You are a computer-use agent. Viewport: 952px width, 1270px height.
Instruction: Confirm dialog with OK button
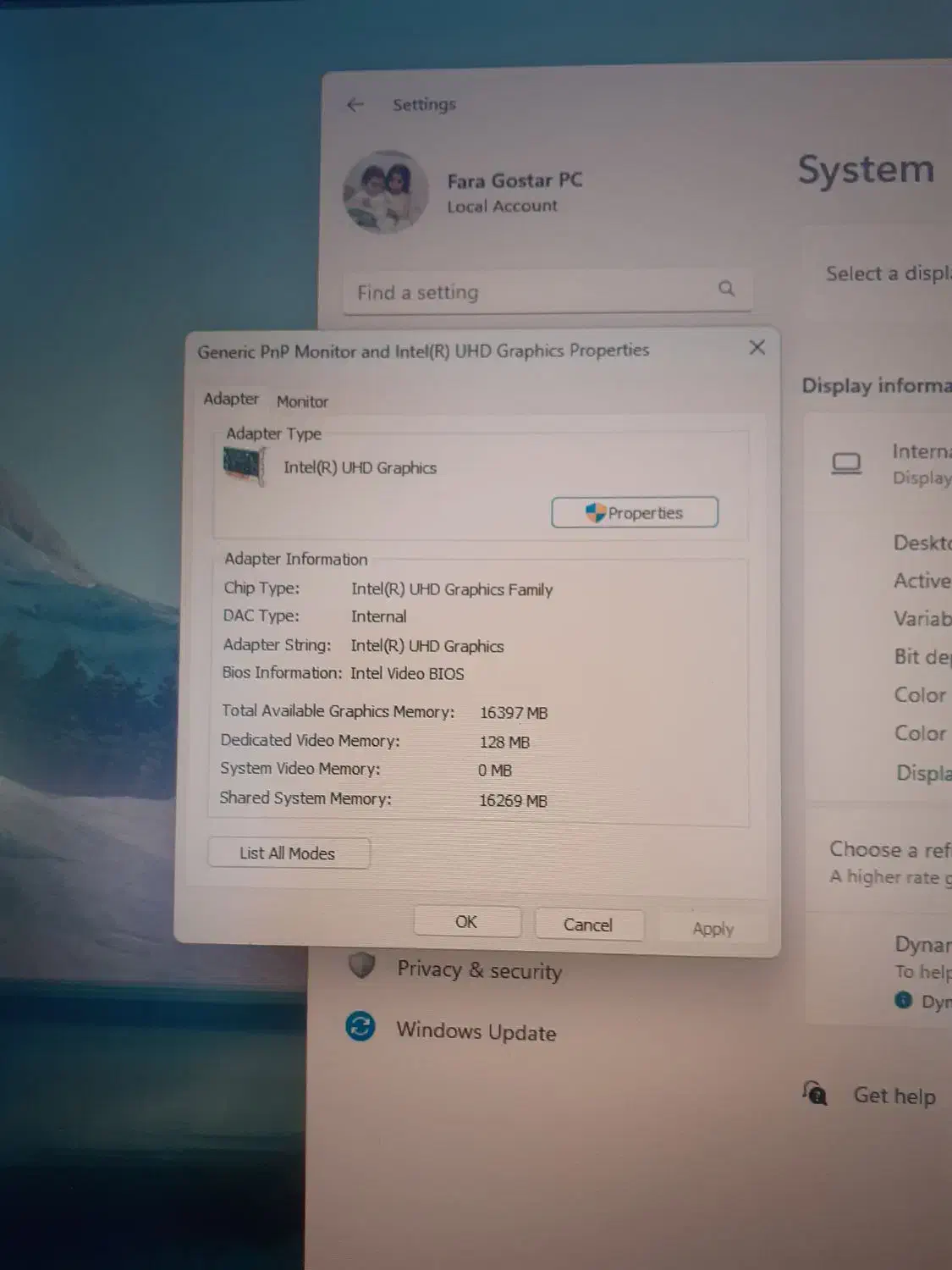coord(467,921)
